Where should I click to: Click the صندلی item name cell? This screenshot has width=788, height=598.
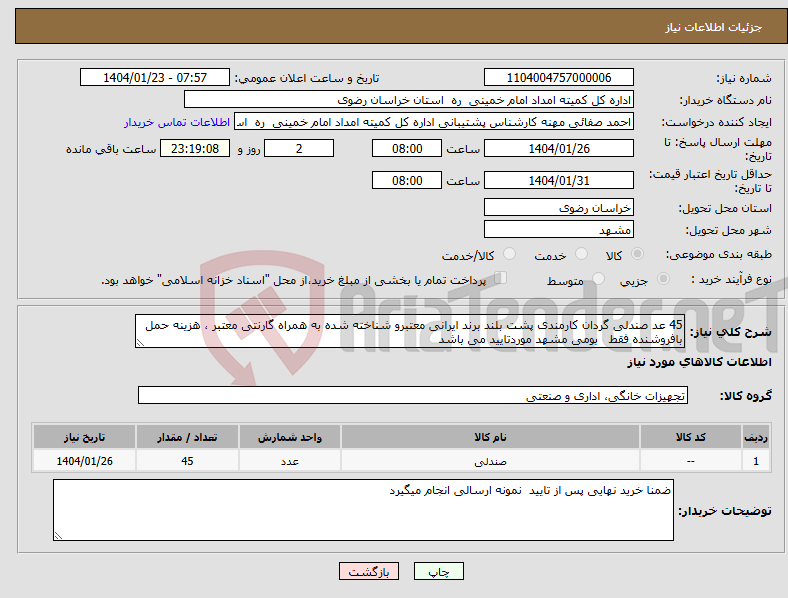tap(490, 461)
